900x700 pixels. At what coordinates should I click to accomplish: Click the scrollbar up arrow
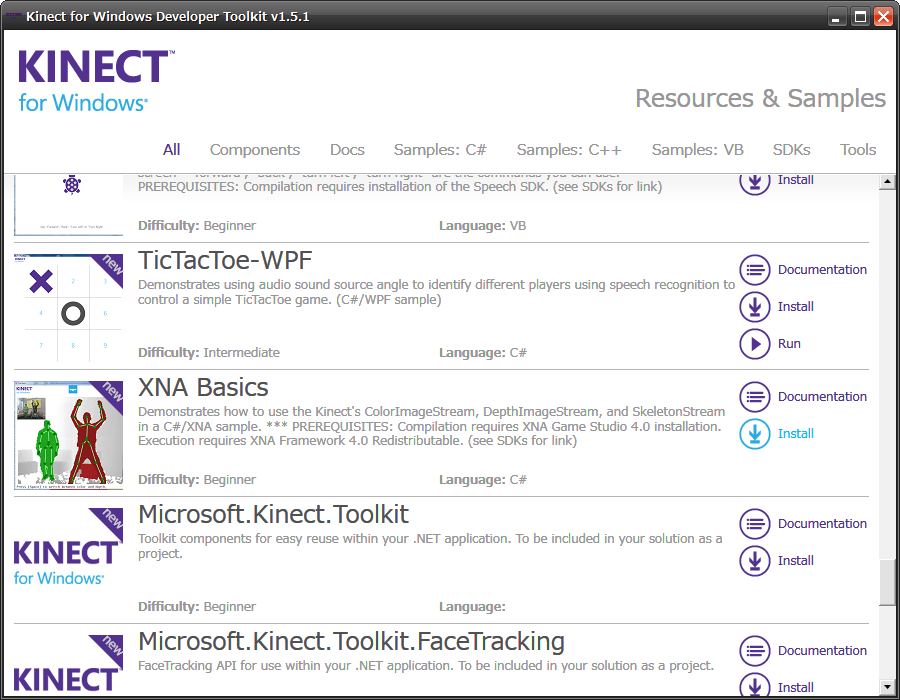(886, 182)
